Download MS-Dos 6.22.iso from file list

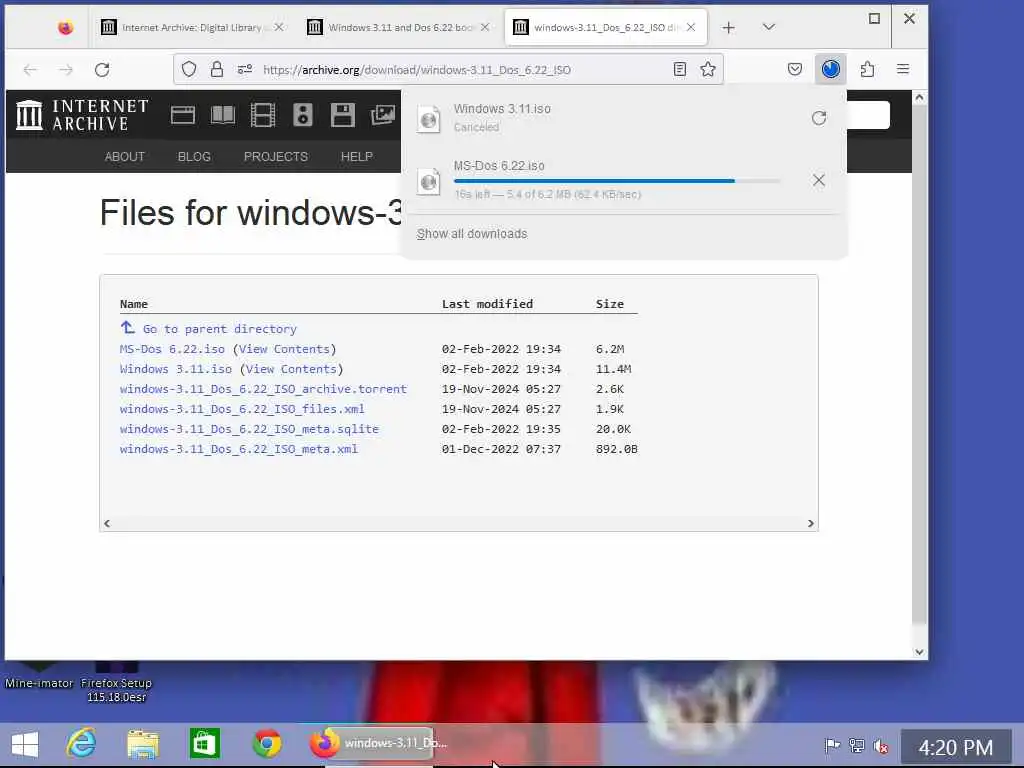(172, 349)
